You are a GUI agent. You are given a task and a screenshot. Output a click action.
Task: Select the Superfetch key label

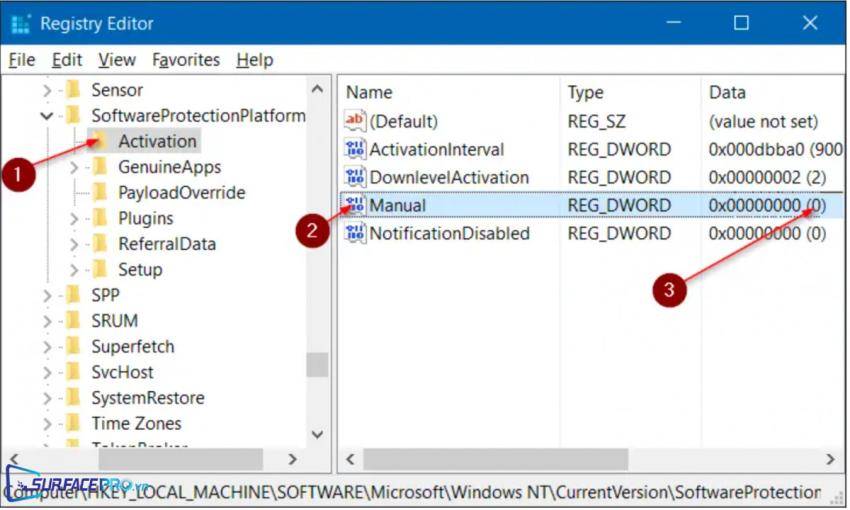pos(133,346)
